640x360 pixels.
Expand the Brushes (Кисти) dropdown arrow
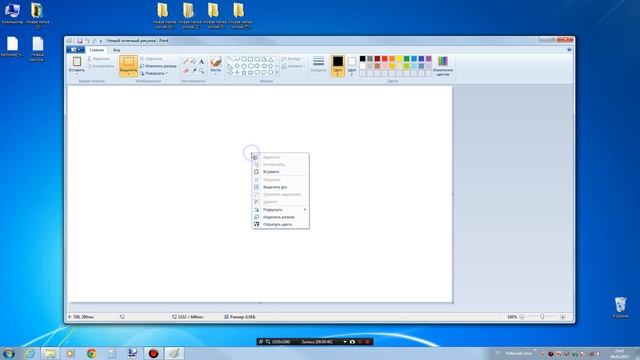coord(216,74)
